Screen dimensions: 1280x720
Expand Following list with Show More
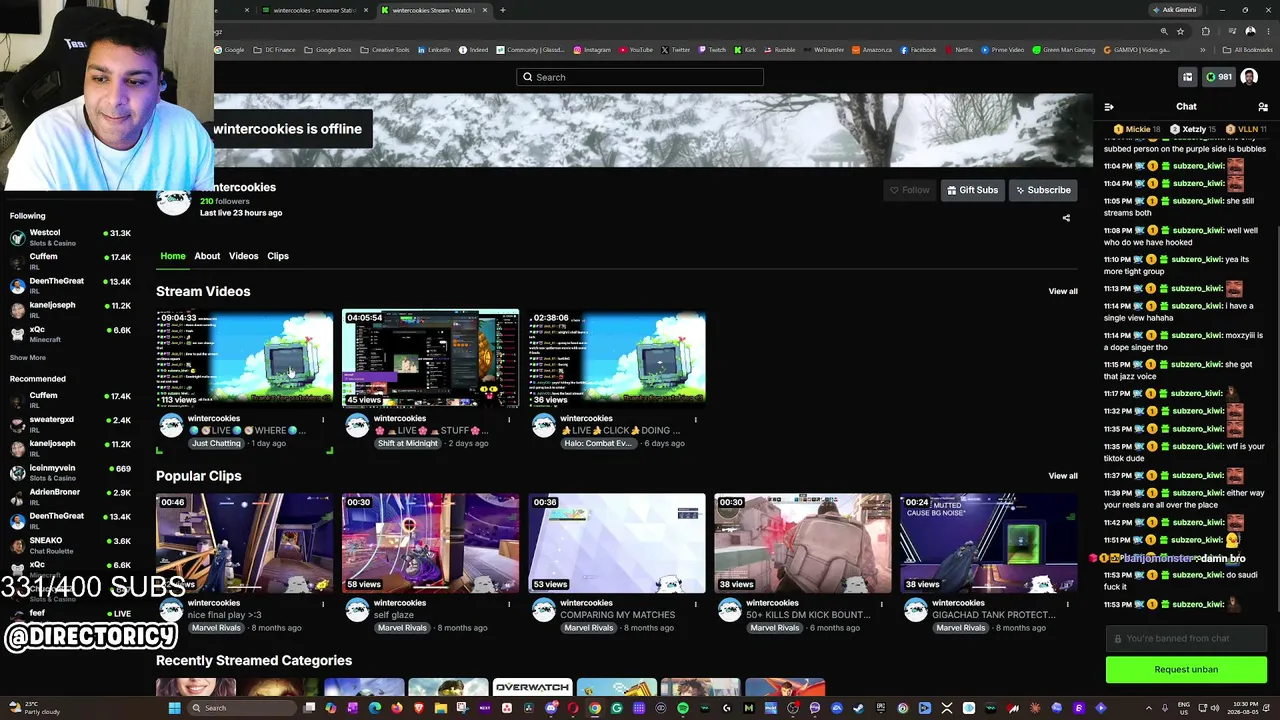coord(28,357)
